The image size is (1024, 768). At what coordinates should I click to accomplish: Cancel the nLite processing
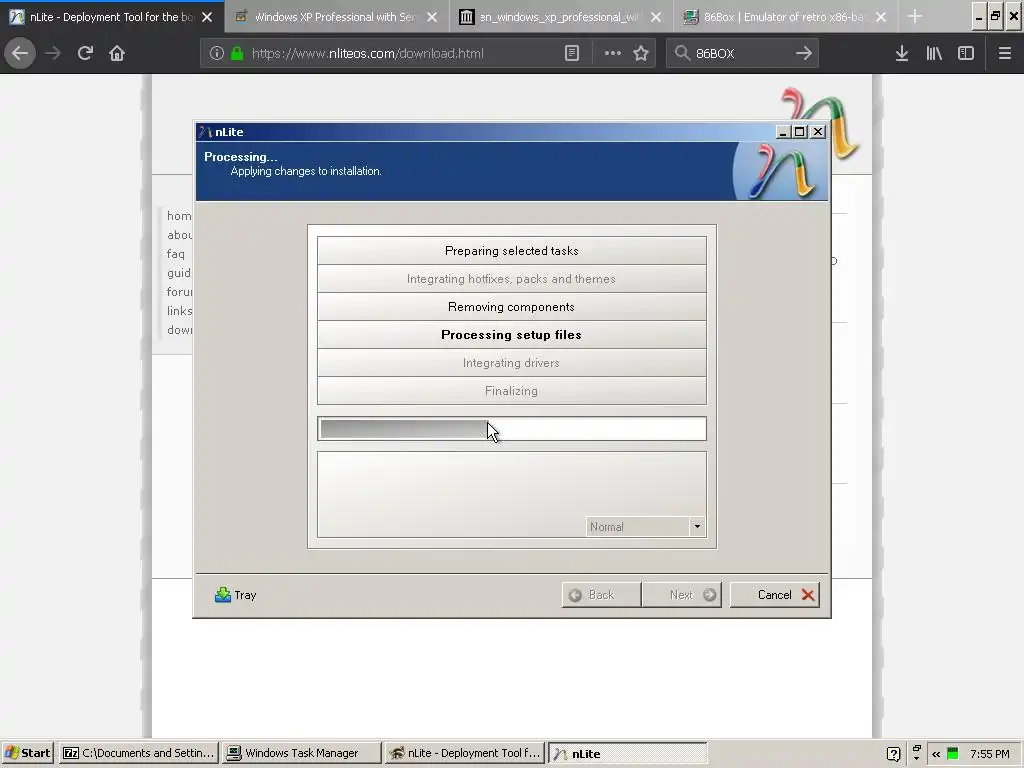775,595
